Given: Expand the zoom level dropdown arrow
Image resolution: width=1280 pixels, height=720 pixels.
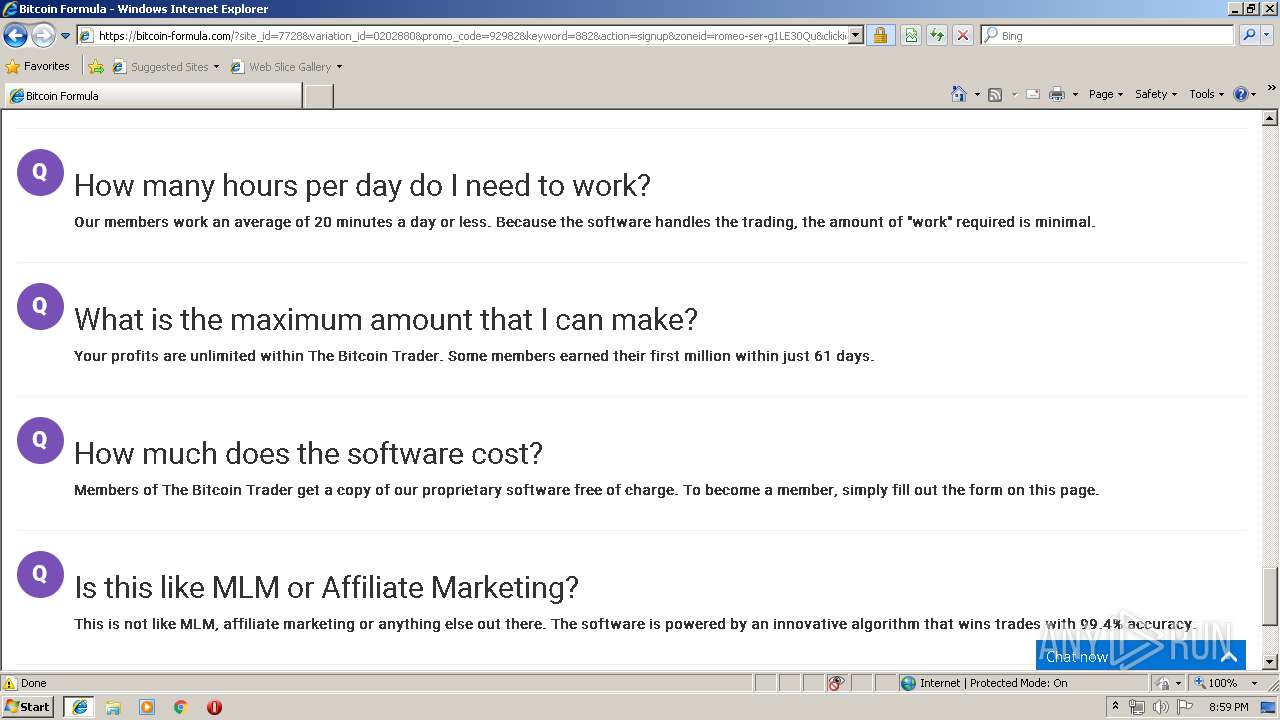Looking at the screenshot, I should point(1254,683).
